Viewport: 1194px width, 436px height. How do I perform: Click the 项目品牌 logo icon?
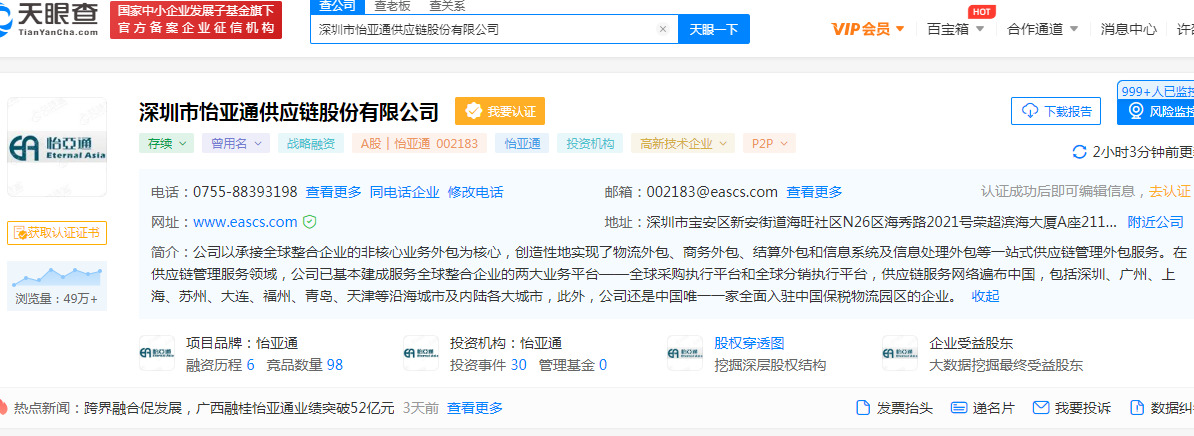[157, 353]
